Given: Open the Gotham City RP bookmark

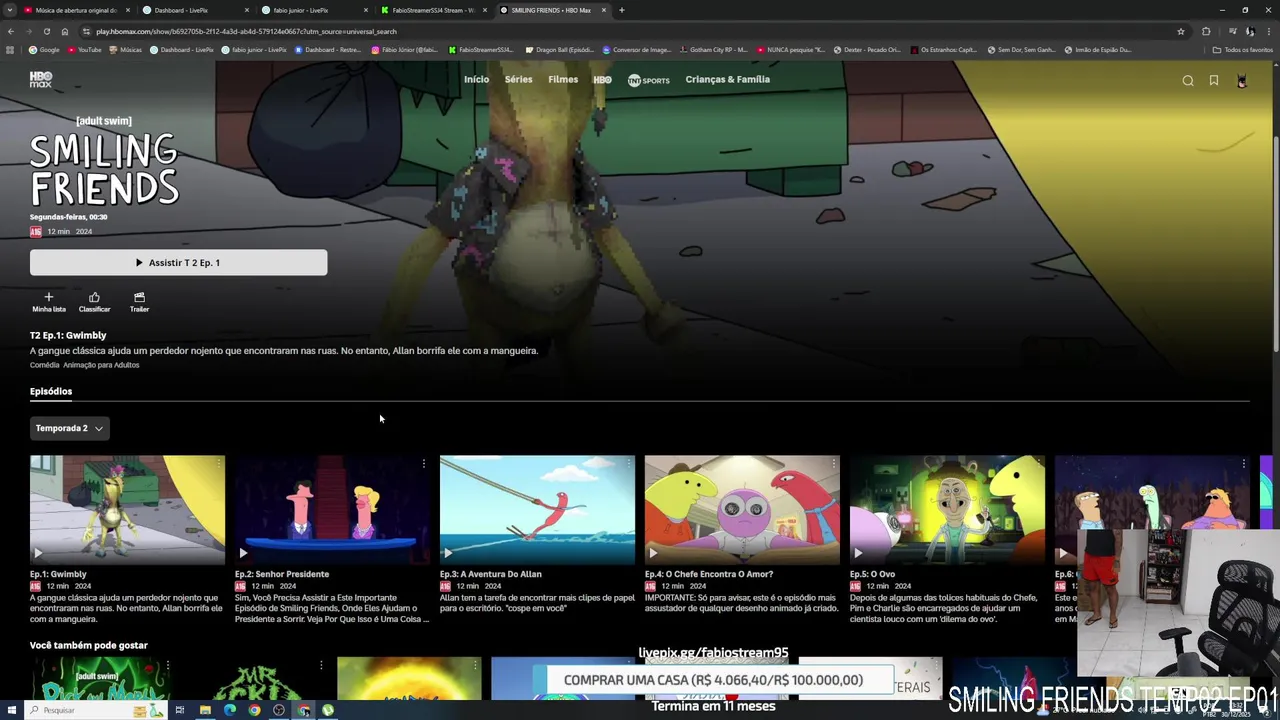Looking at the screenshot, I should point(714,49).
